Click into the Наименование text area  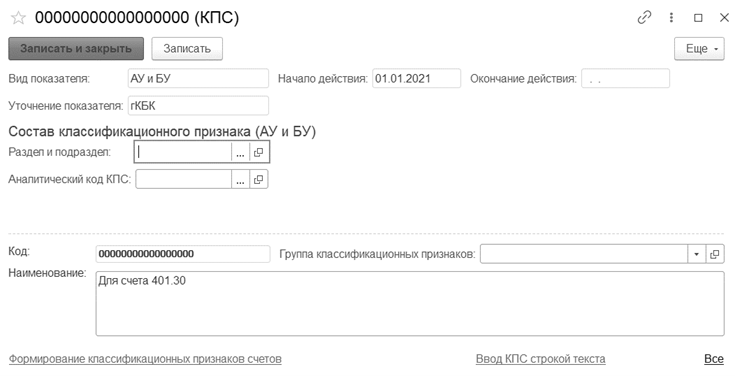point(410,304)
